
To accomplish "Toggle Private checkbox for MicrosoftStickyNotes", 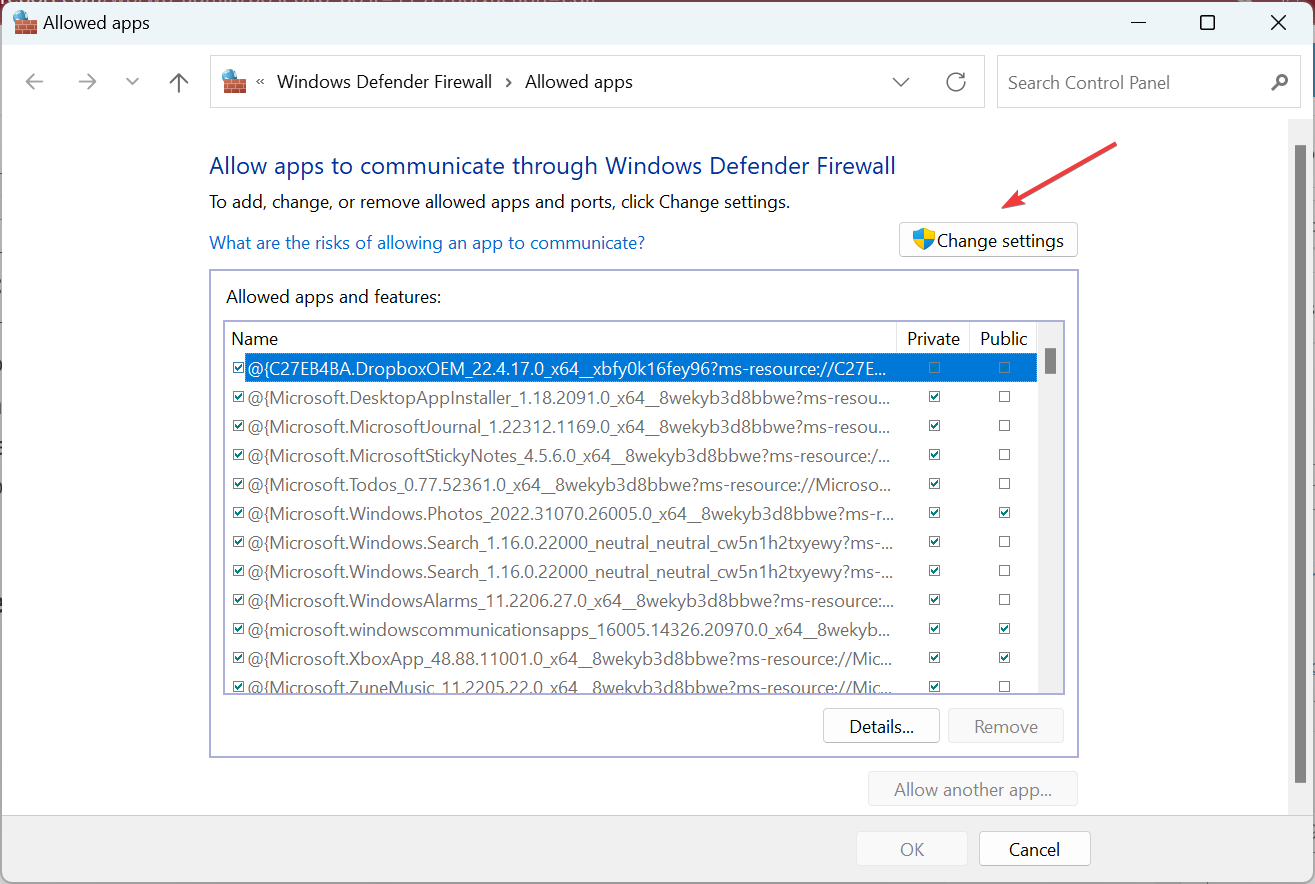I will [x=934, y=455].
